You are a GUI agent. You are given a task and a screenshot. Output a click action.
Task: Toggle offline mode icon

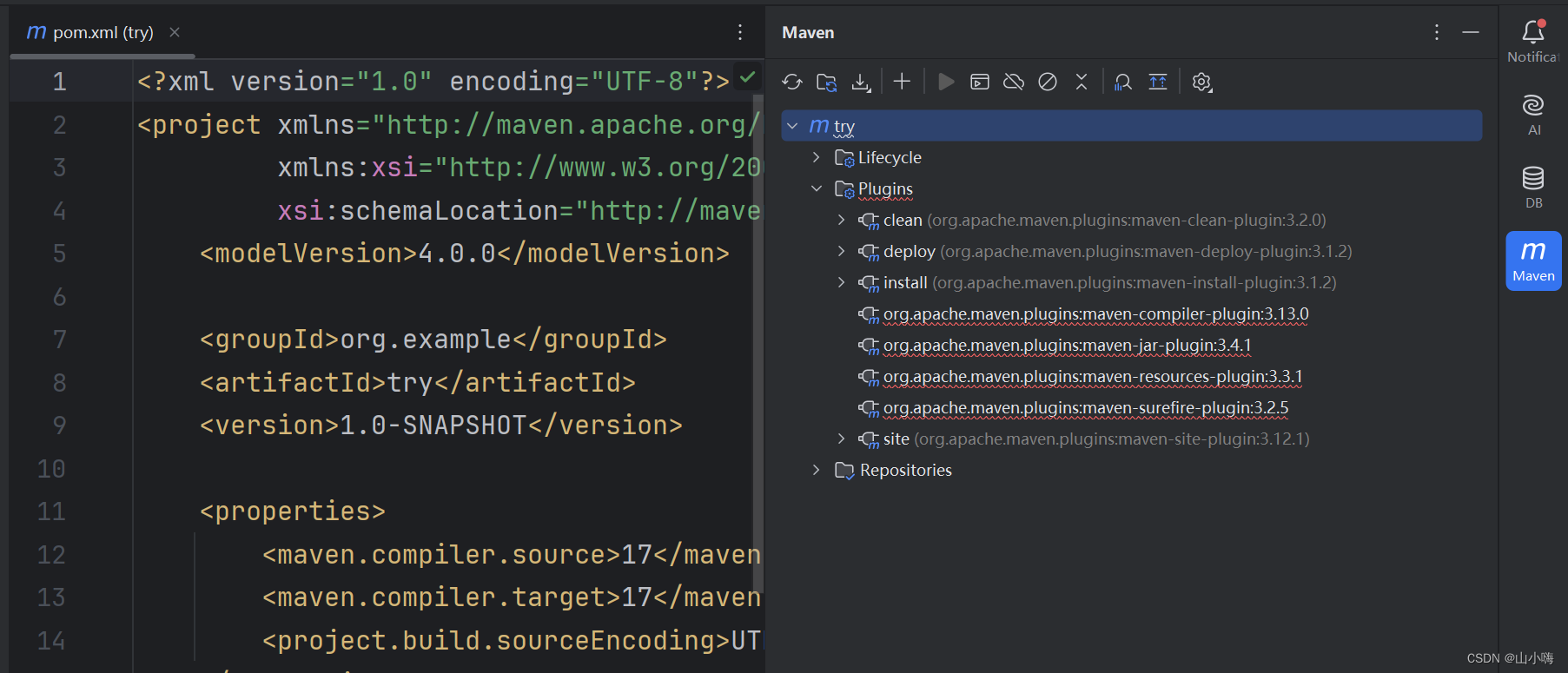coord(1014,82)
